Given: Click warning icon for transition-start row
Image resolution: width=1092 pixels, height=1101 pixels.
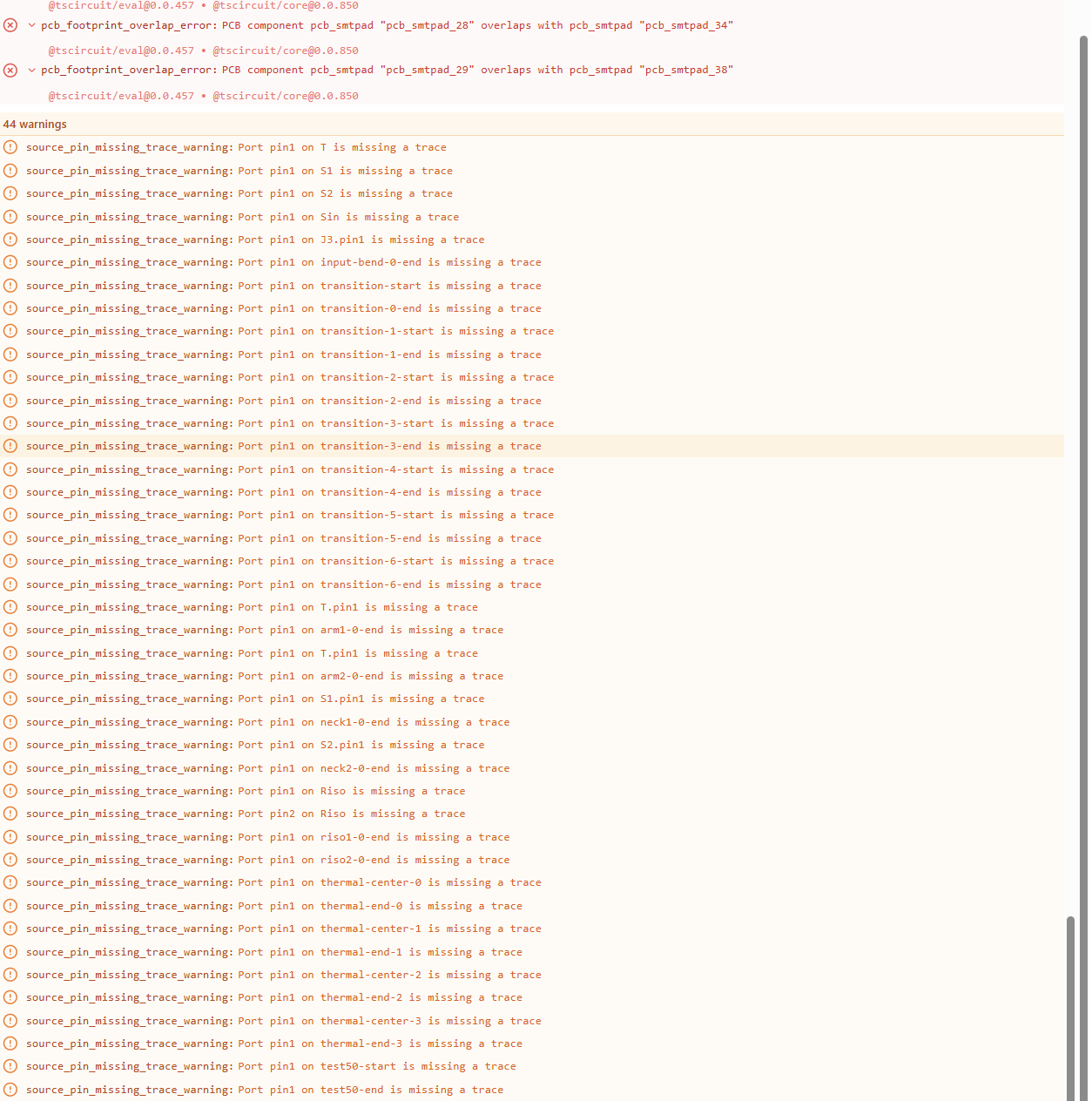Looking at the screenshot, I should pyautogui.click(x=10, y=286).
